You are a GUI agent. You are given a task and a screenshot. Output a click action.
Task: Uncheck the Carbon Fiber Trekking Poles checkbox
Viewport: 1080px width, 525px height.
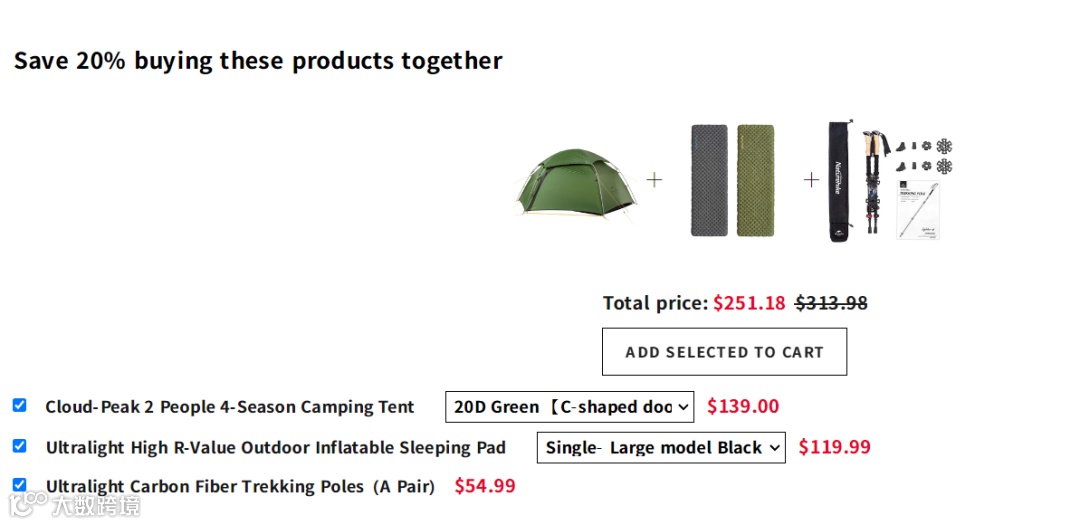pos(19,485)
